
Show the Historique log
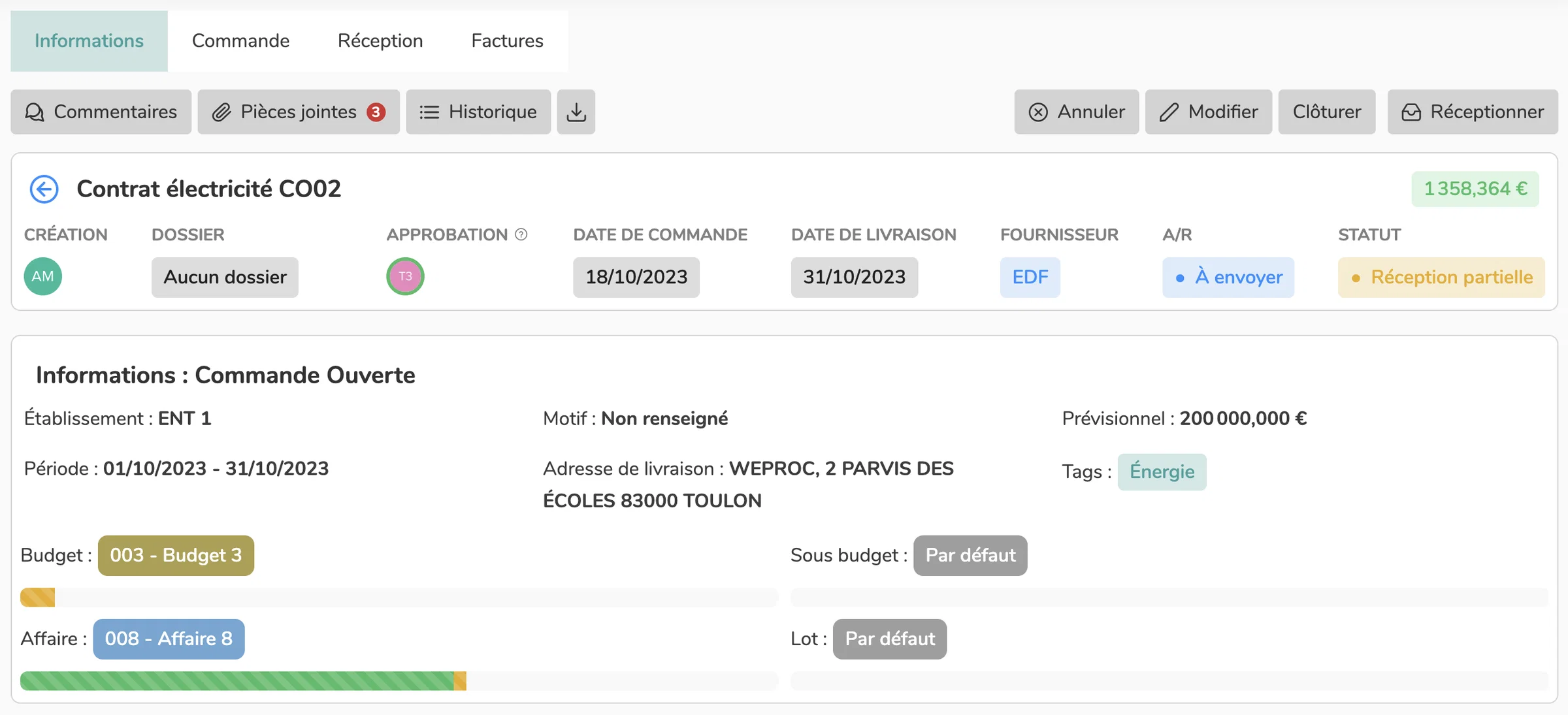(x=478, y=112)
